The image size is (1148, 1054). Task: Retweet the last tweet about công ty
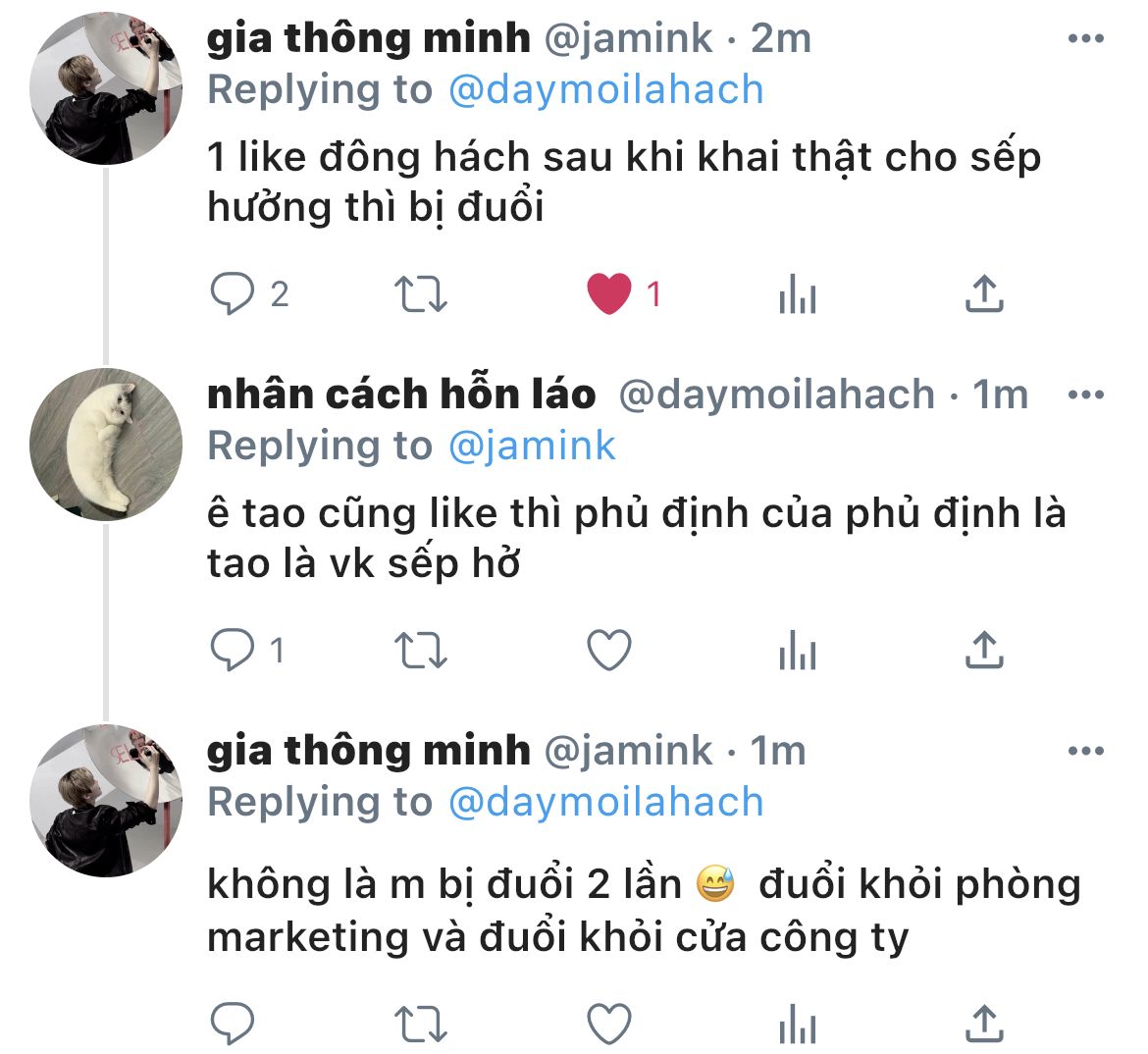[x=421, y=1024]
